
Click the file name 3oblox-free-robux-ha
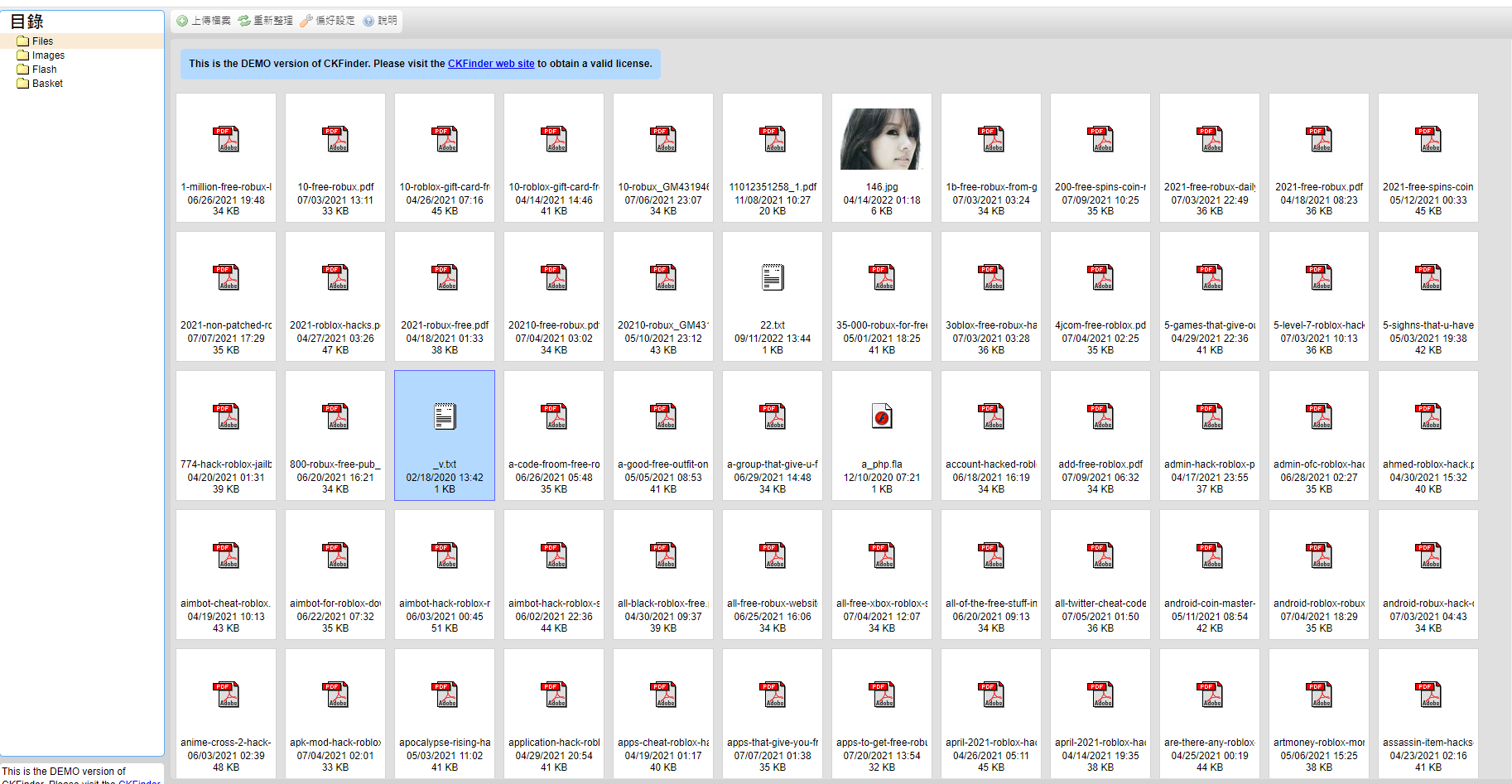coord(991,325)
